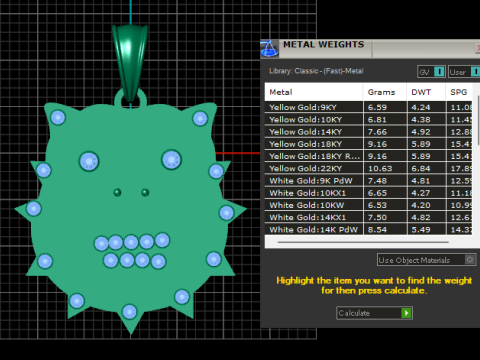Click the green arrow on Calculate
Viewport: 480px width, 360px height.
[x=406, y=313]
